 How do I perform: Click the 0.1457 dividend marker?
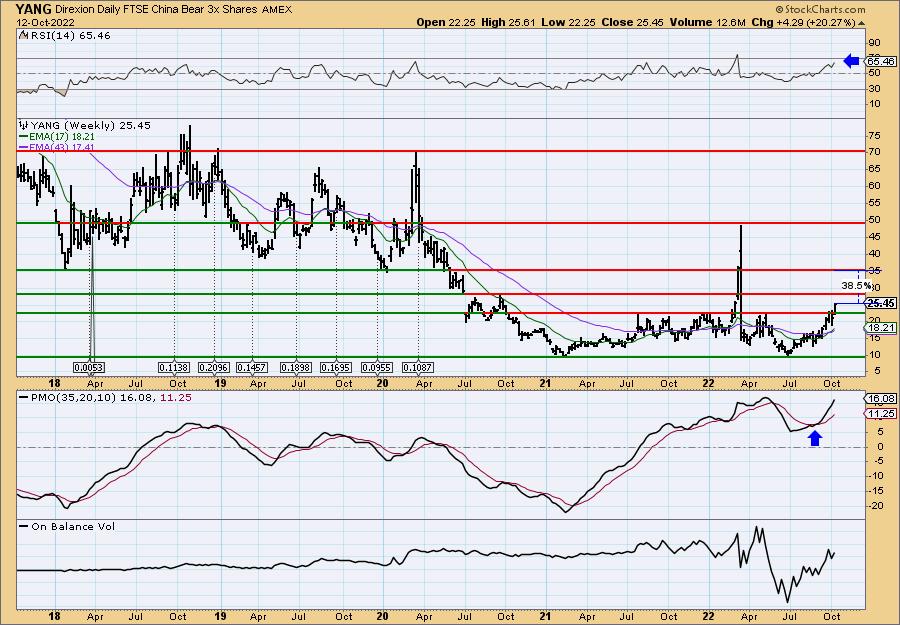point(252,367)
